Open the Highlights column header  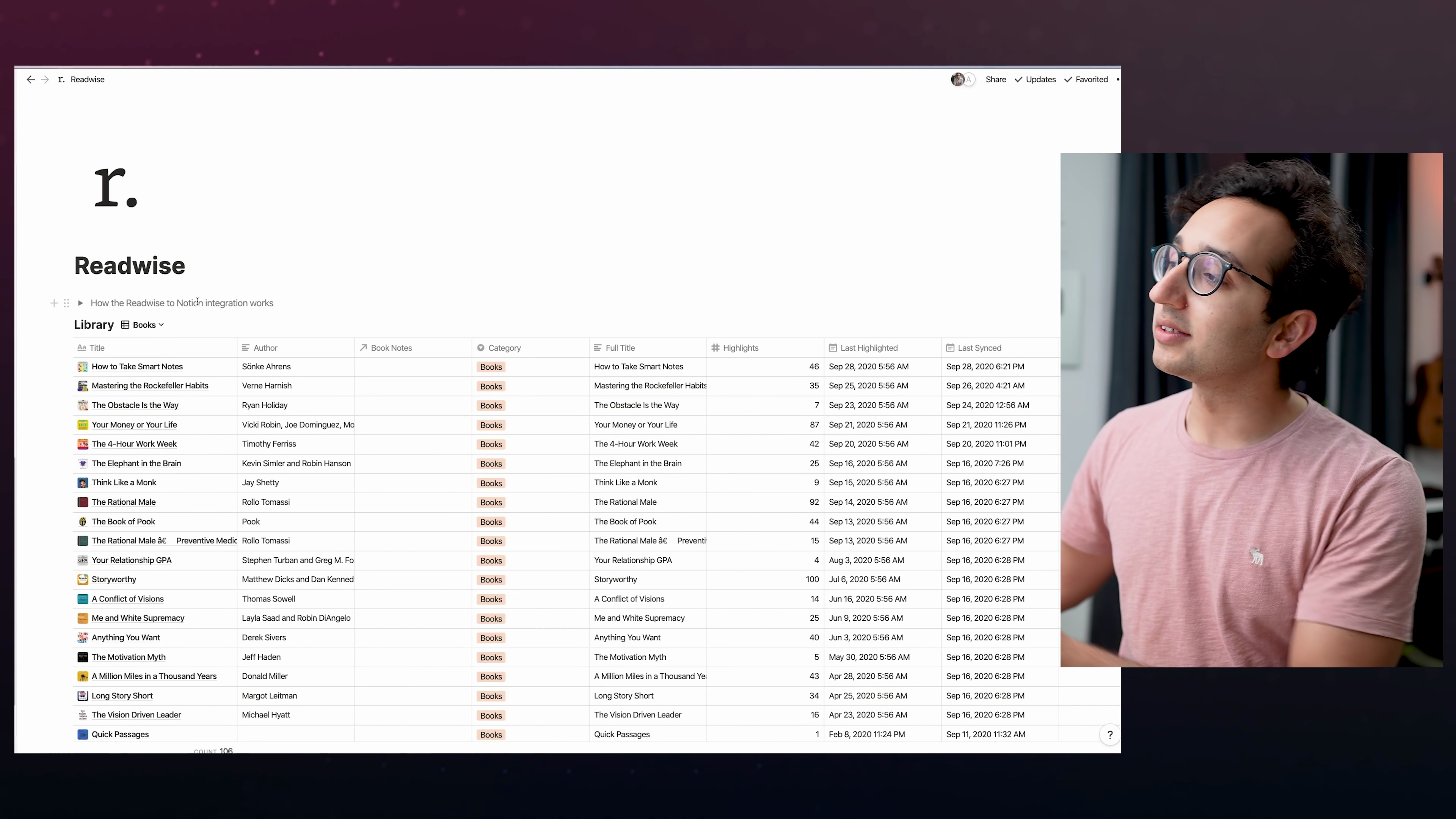(765, 348)
